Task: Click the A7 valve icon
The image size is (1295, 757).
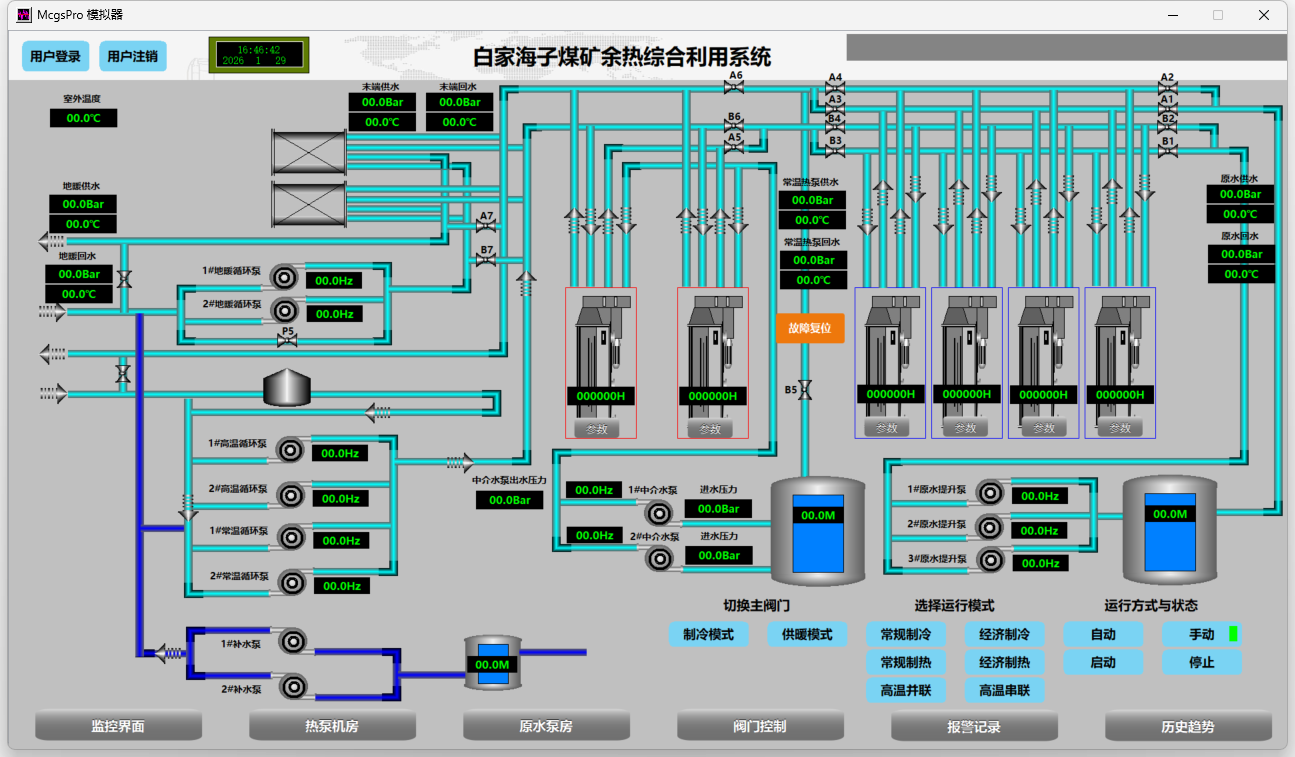Action: click(487, 228)
